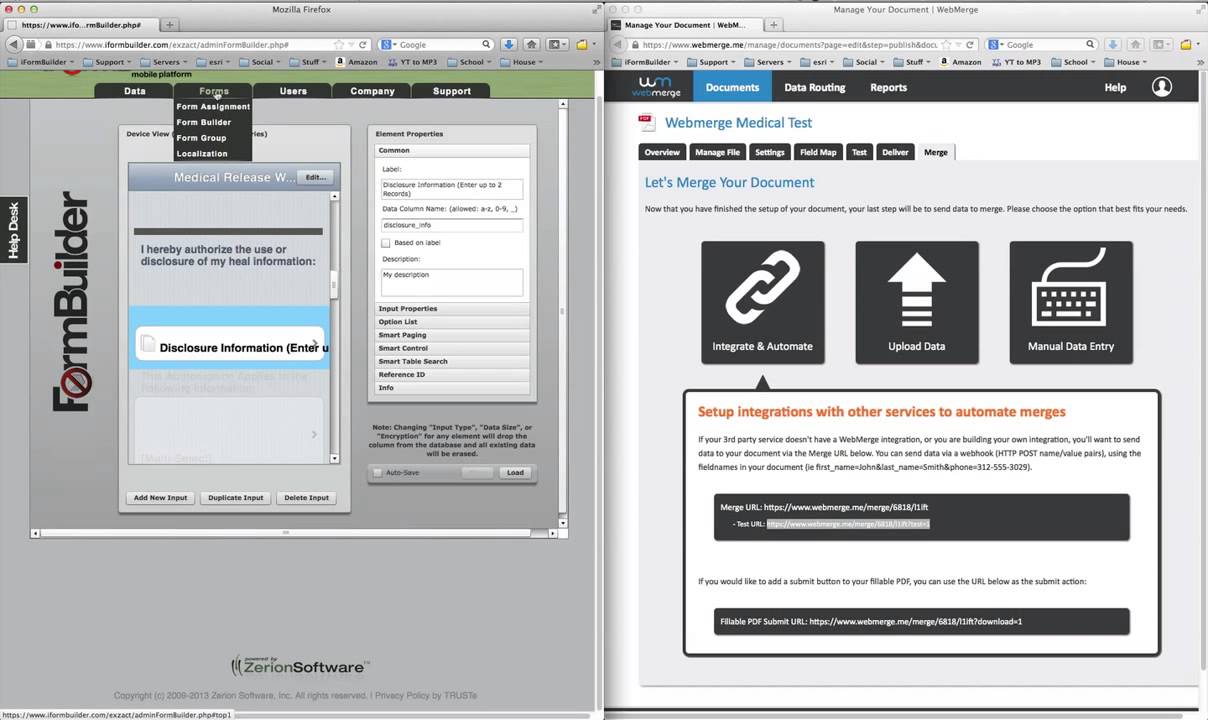Click search magnifier in iFormBuilder window
The height and width of the screenshot is (720, 1208).
pos(486,44)
